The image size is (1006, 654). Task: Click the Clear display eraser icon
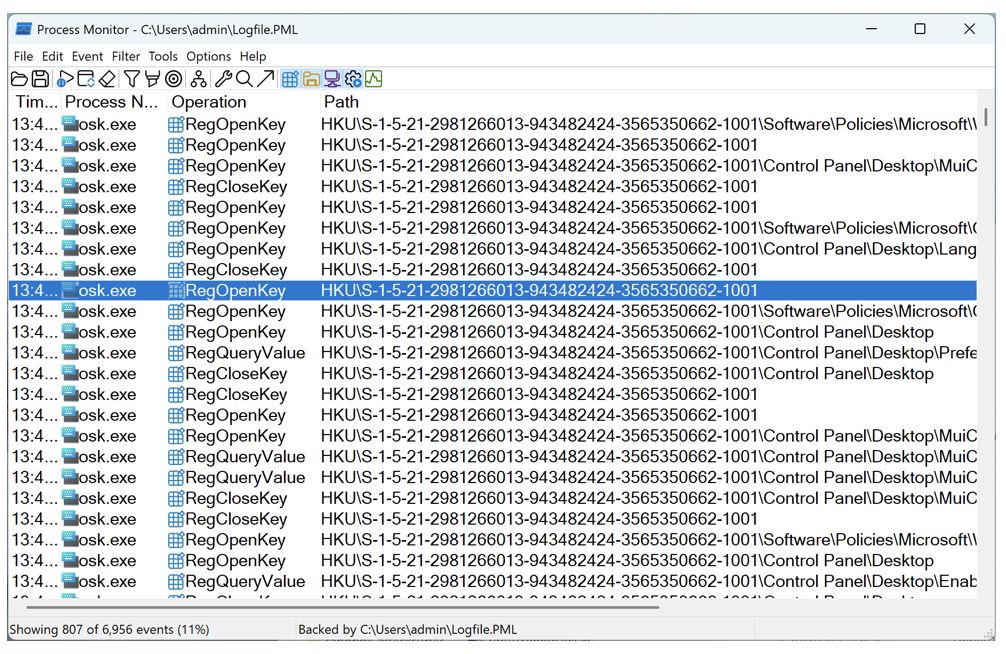pyautogui.click(x=107, y=79)
